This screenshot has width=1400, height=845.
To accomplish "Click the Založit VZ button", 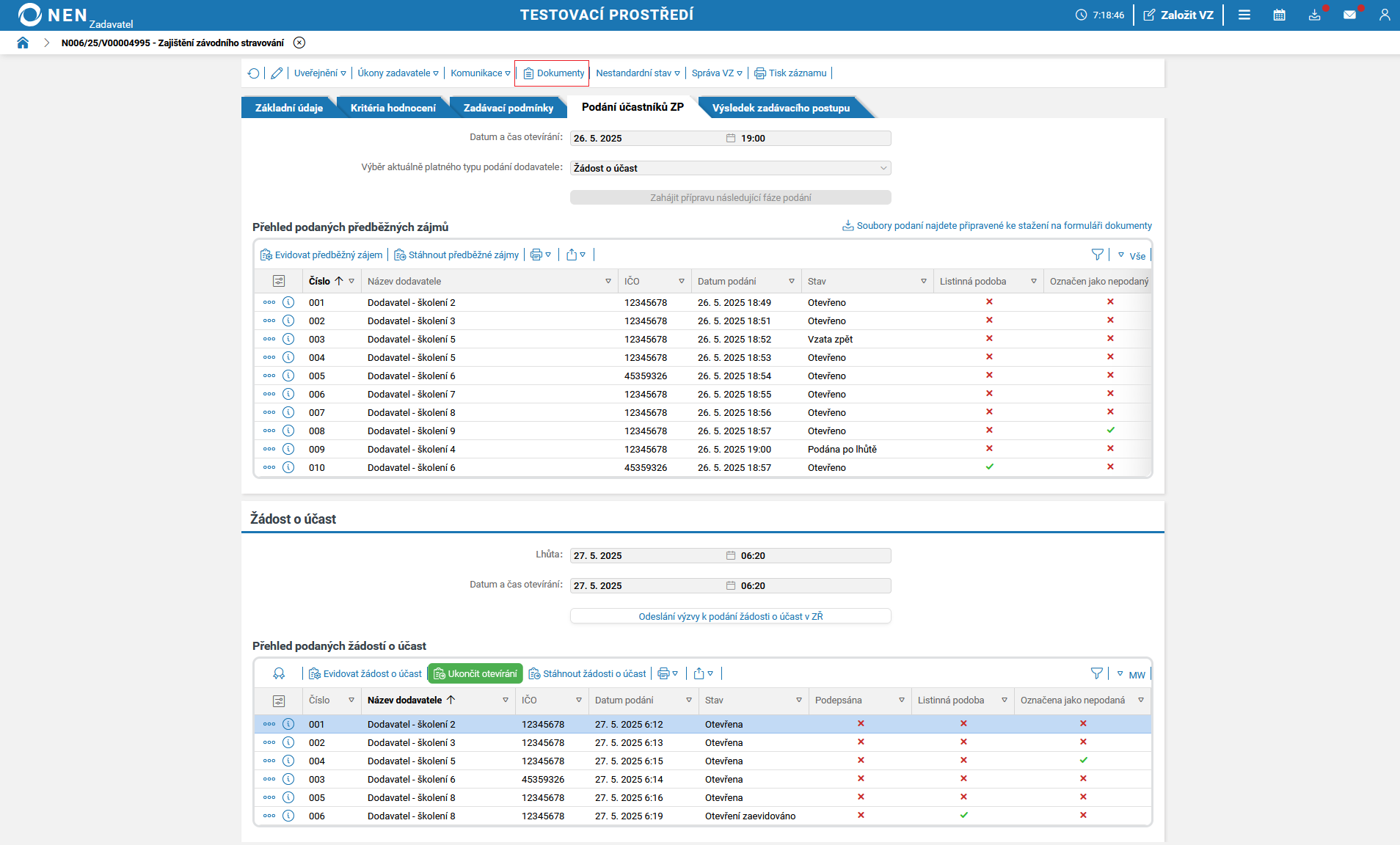I will [1178, 15].
